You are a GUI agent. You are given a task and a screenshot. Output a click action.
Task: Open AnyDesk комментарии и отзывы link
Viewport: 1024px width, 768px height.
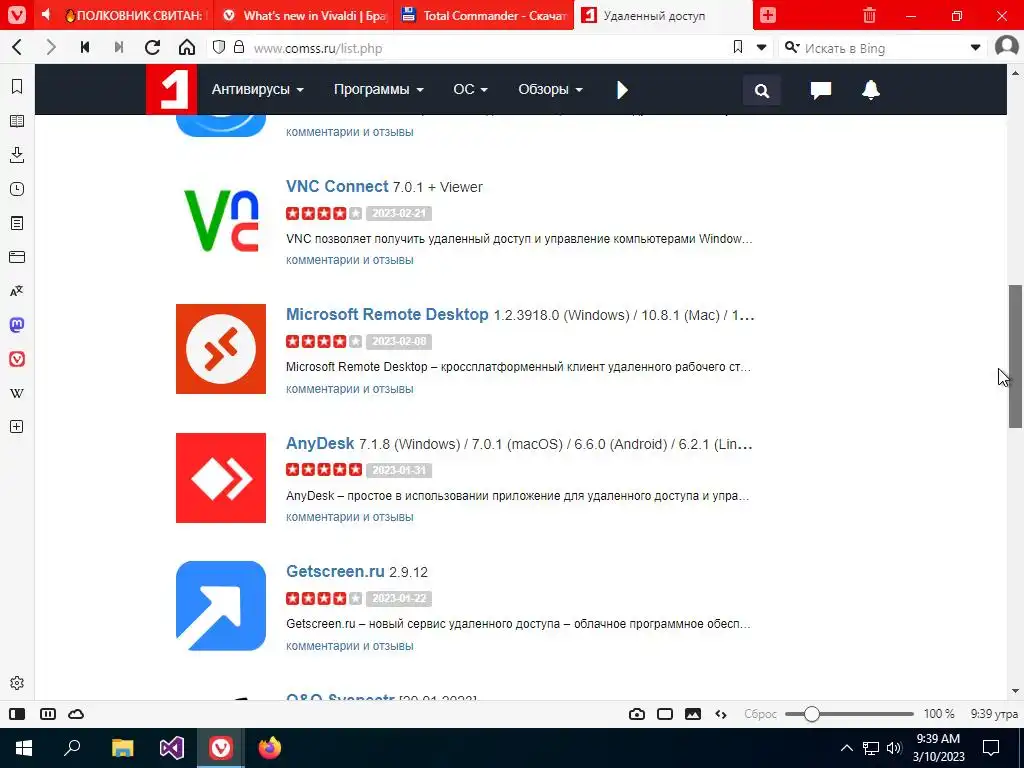click(349, 517)
